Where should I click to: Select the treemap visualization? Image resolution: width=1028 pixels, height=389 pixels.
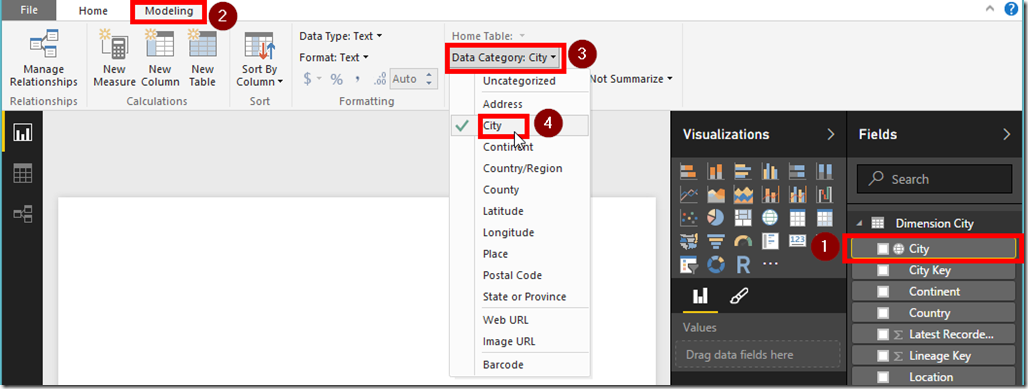tap(743, 218)
